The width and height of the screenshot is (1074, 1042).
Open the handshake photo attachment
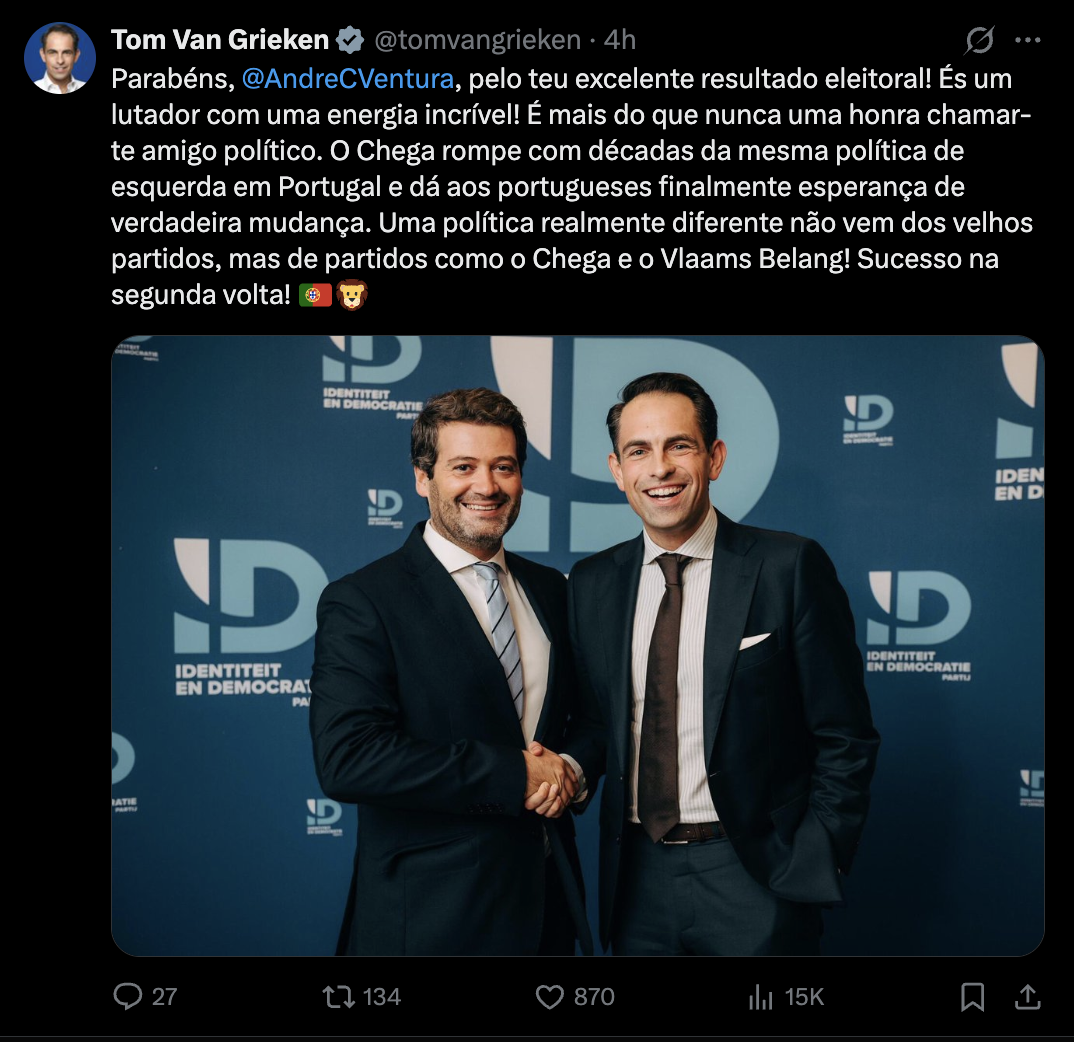[x=577, y=645]
